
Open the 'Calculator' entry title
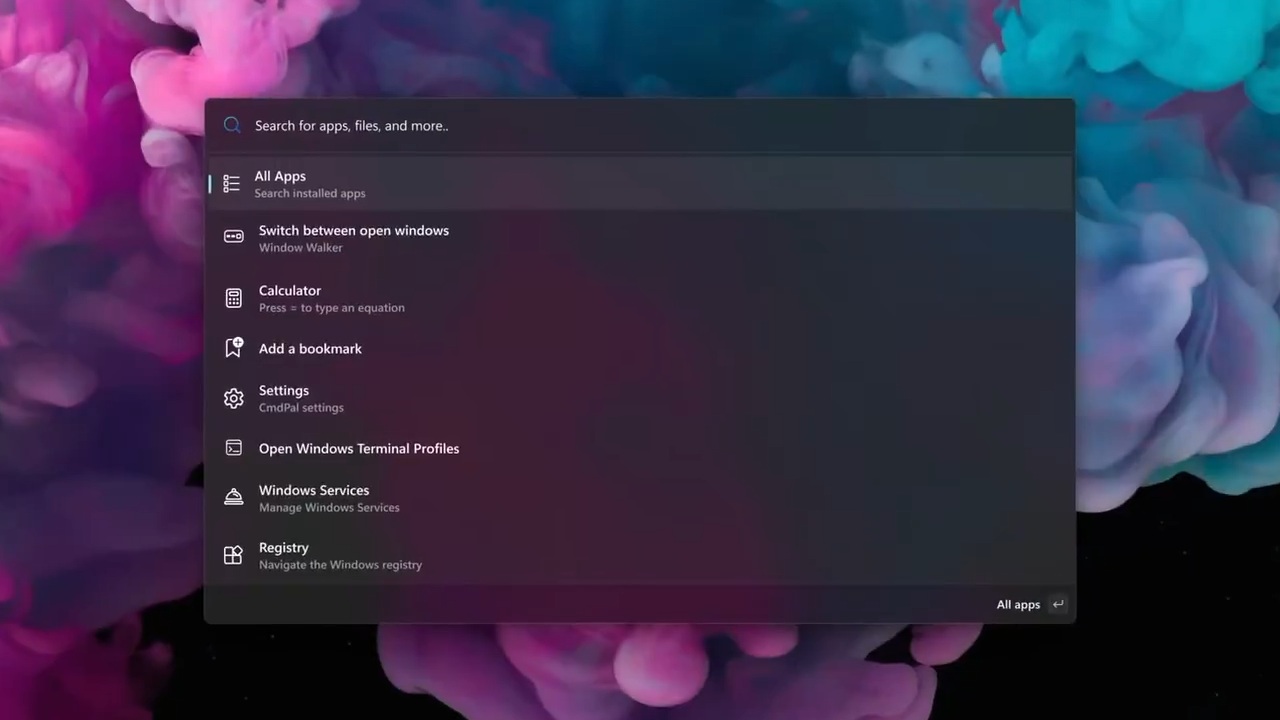click(x=290, y=290)
